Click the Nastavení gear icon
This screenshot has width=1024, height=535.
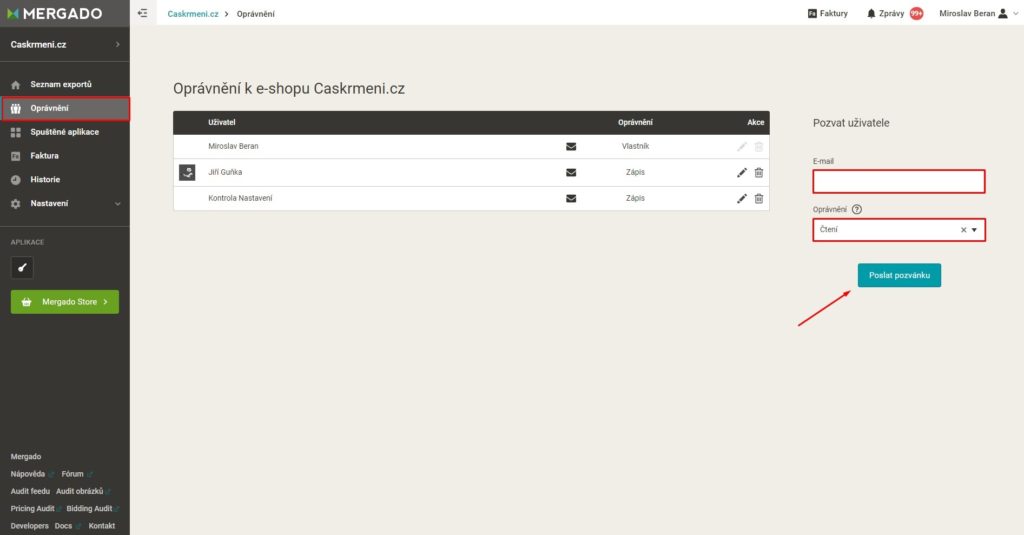click(x=16, y=204)
